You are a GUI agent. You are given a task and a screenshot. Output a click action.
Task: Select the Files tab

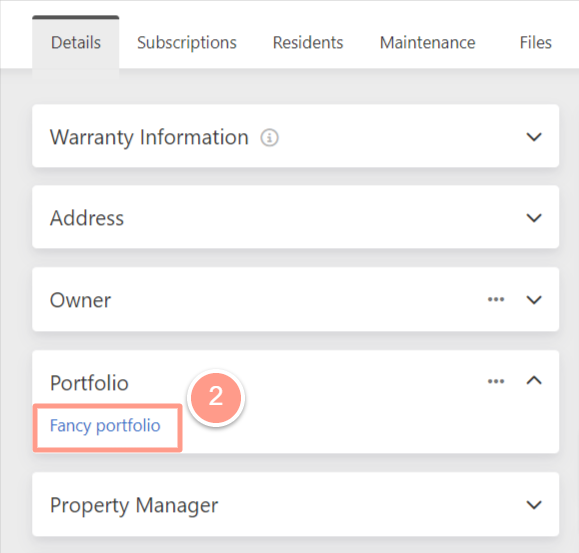[x=535, y=42]
